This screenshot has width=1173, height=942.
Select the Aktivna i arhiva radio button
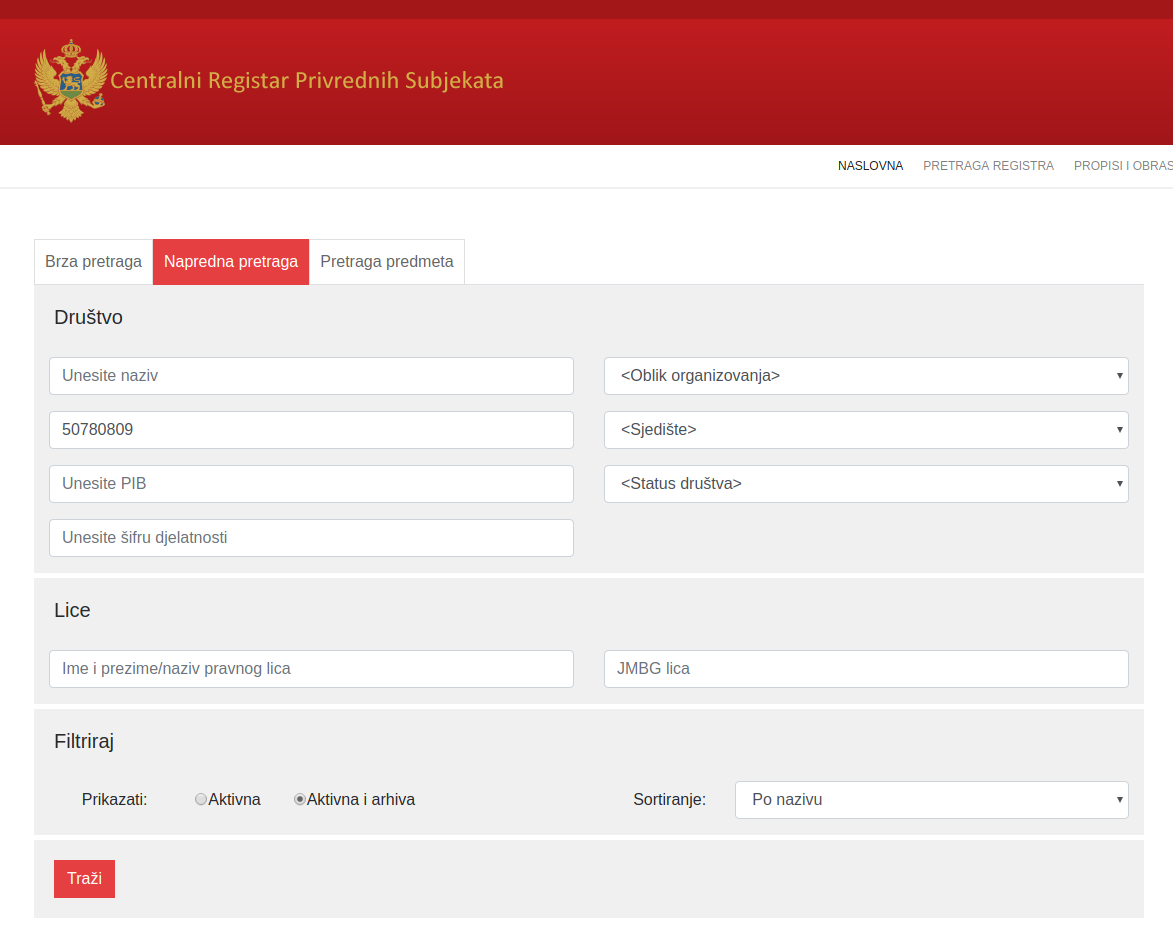[x=299, y=799]
